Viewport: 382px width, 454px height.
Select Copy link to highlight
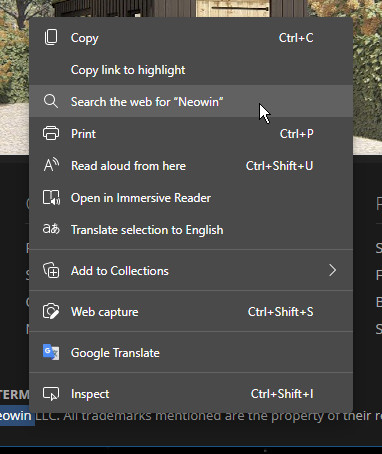[191, 70]
